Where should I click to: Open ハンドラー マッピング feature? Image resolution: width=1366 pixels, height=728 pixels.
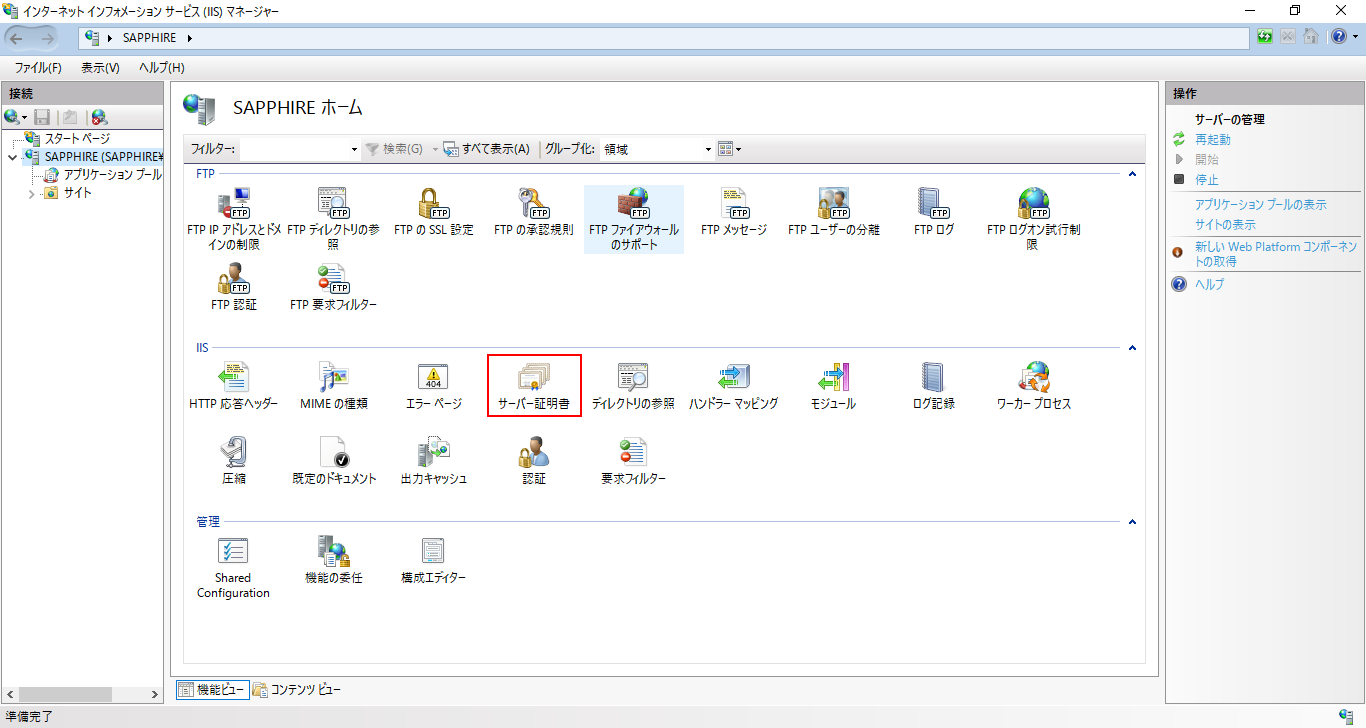tap(734, 387)
